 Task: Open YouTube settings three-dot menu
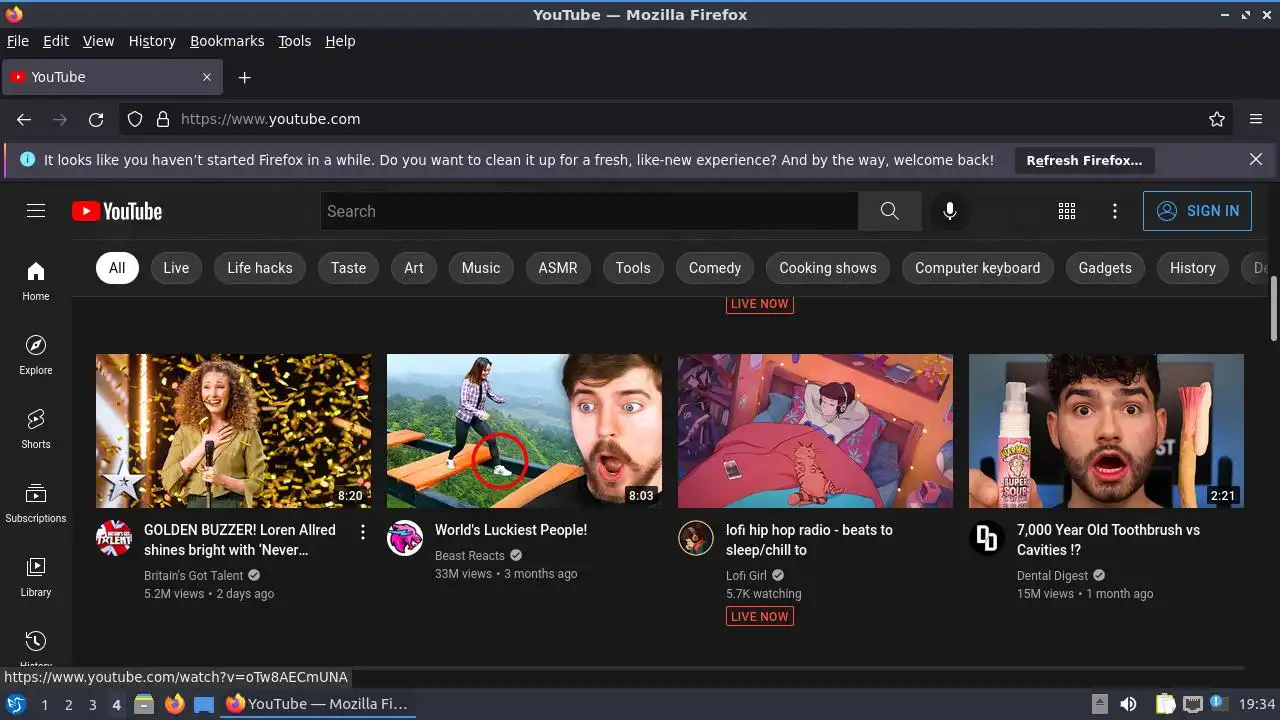click(x=1115, y=211)
